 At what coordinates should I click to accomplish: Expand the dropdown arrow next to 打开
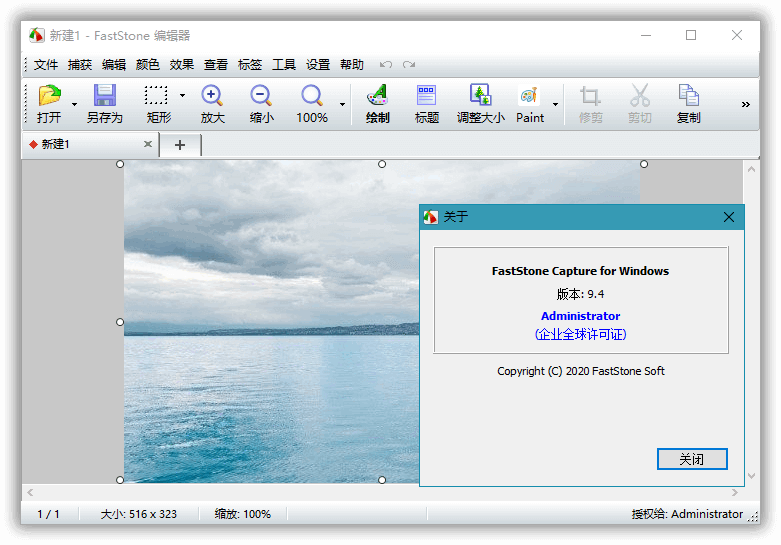click(74, 104)
